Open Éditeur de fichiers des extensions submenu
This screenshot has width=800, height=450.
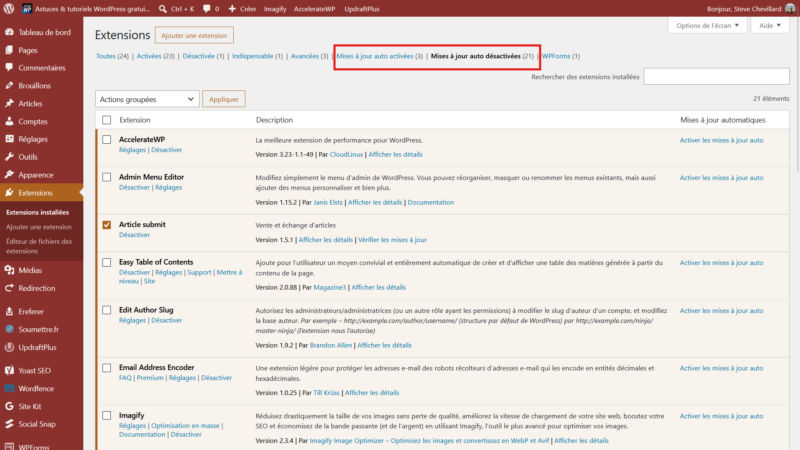pos(39,246)
